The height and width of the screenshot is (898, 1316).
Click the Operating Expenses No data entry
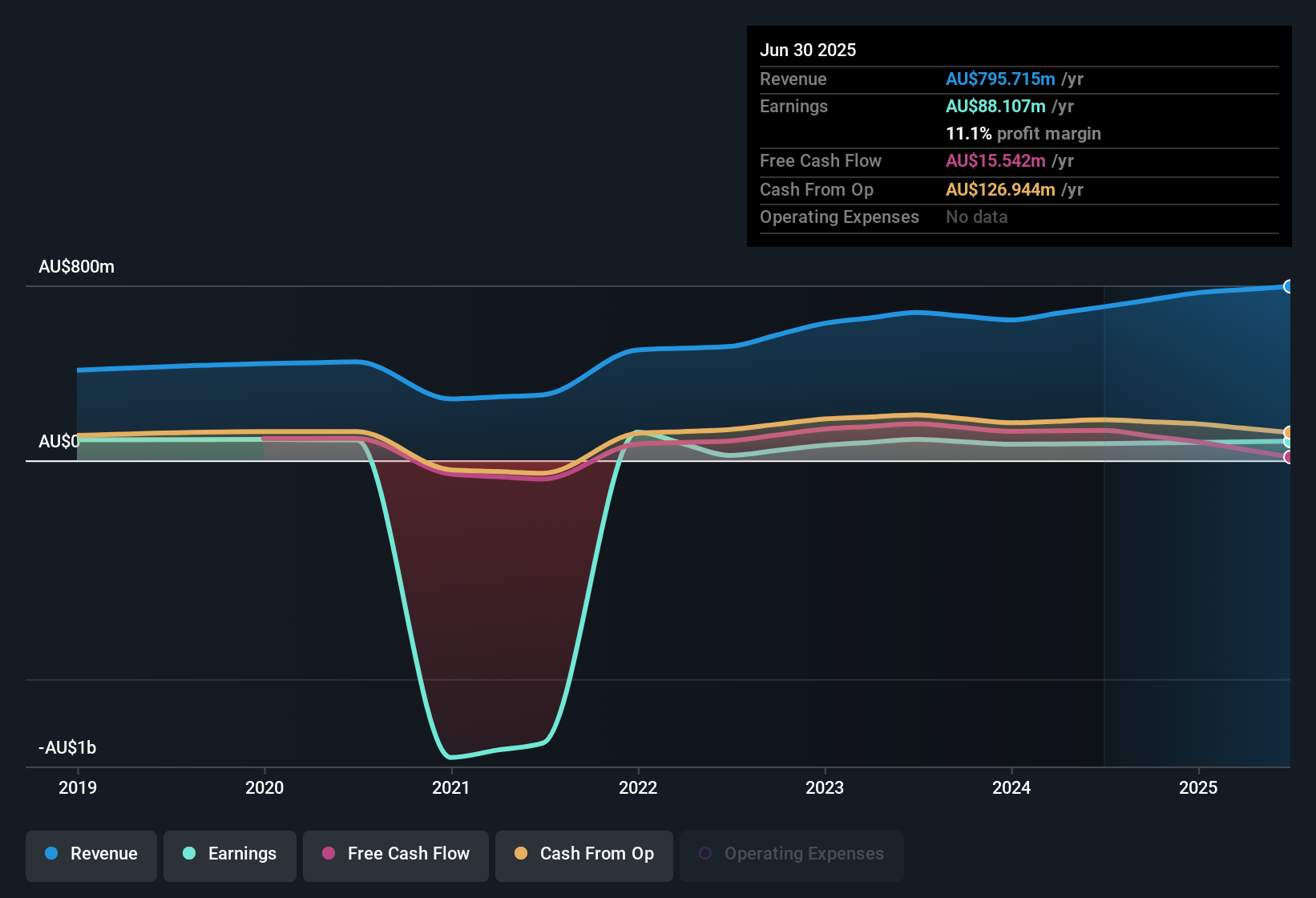point(976,216)
